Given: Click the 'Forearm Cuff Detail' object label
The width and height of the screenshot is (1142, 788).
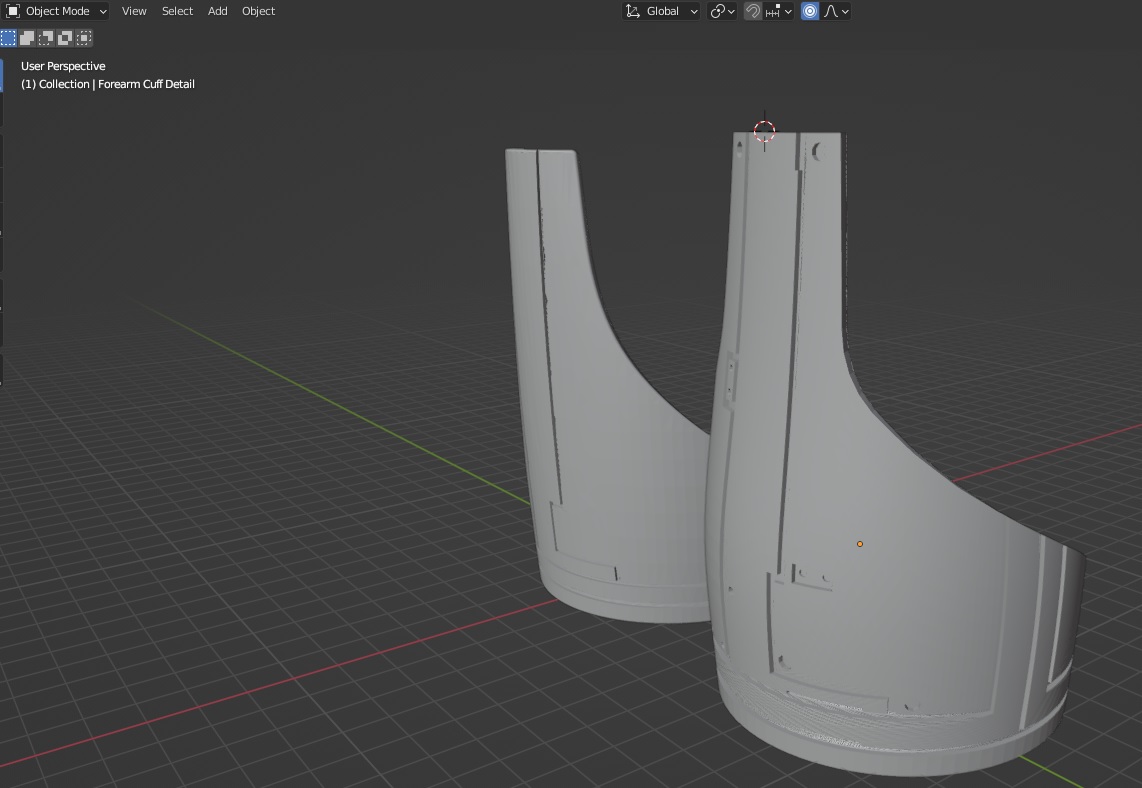Looking at the screenshot, I should pyautogui.click(x=146, y=84).
